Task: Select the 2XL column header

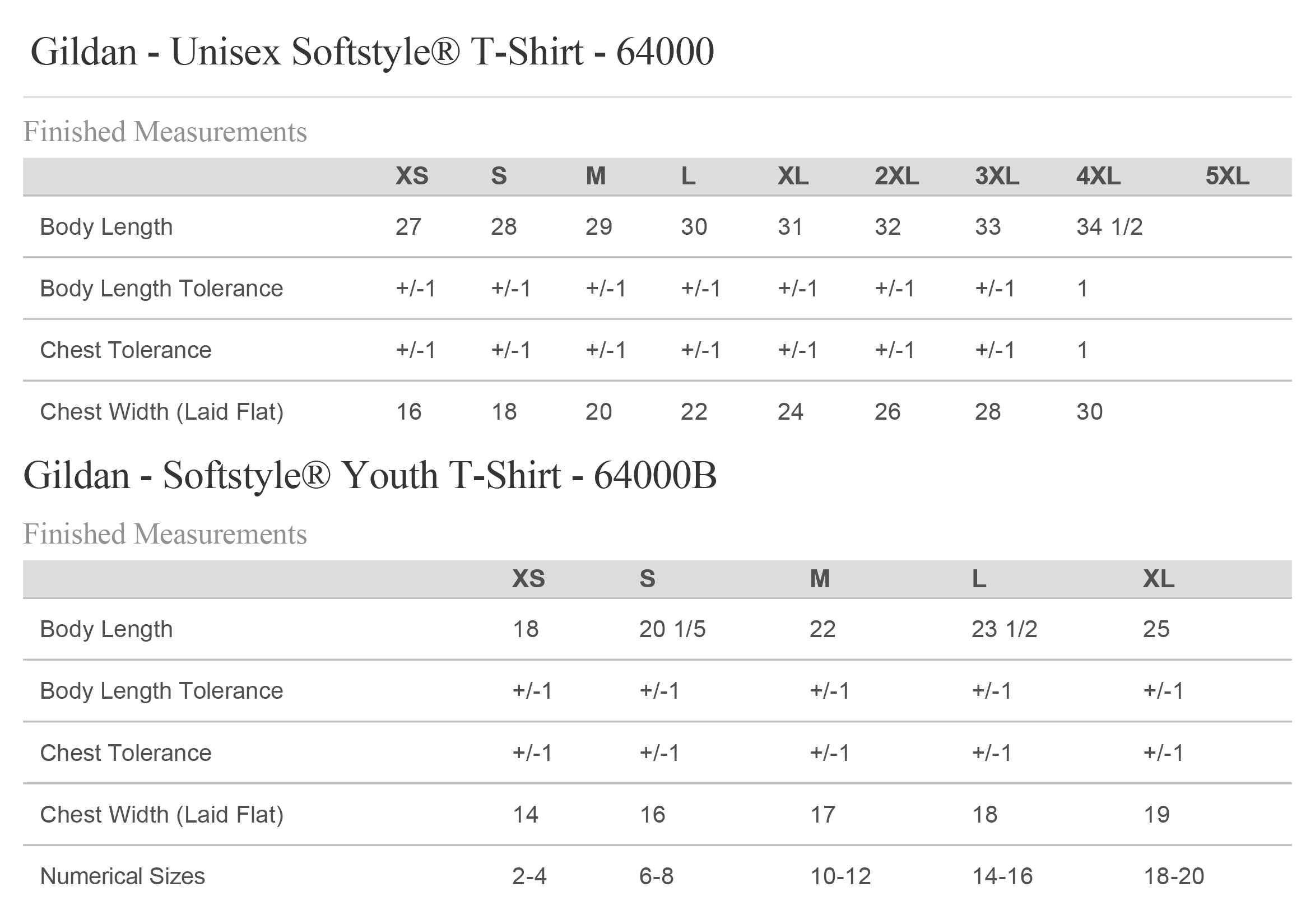Action: (896, 176)
